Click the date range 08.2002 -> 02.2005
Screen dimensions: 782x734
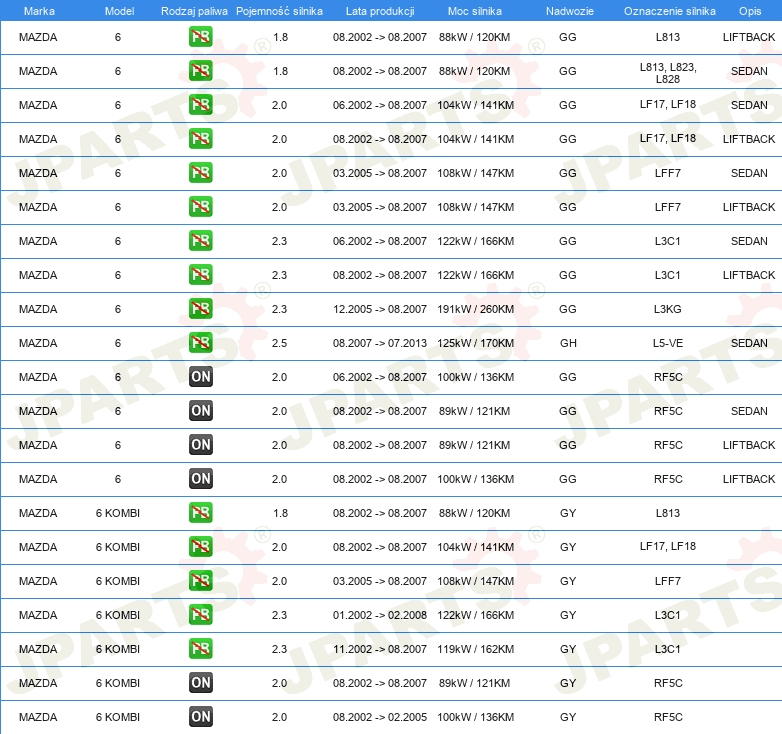click(x=380, y=717)
